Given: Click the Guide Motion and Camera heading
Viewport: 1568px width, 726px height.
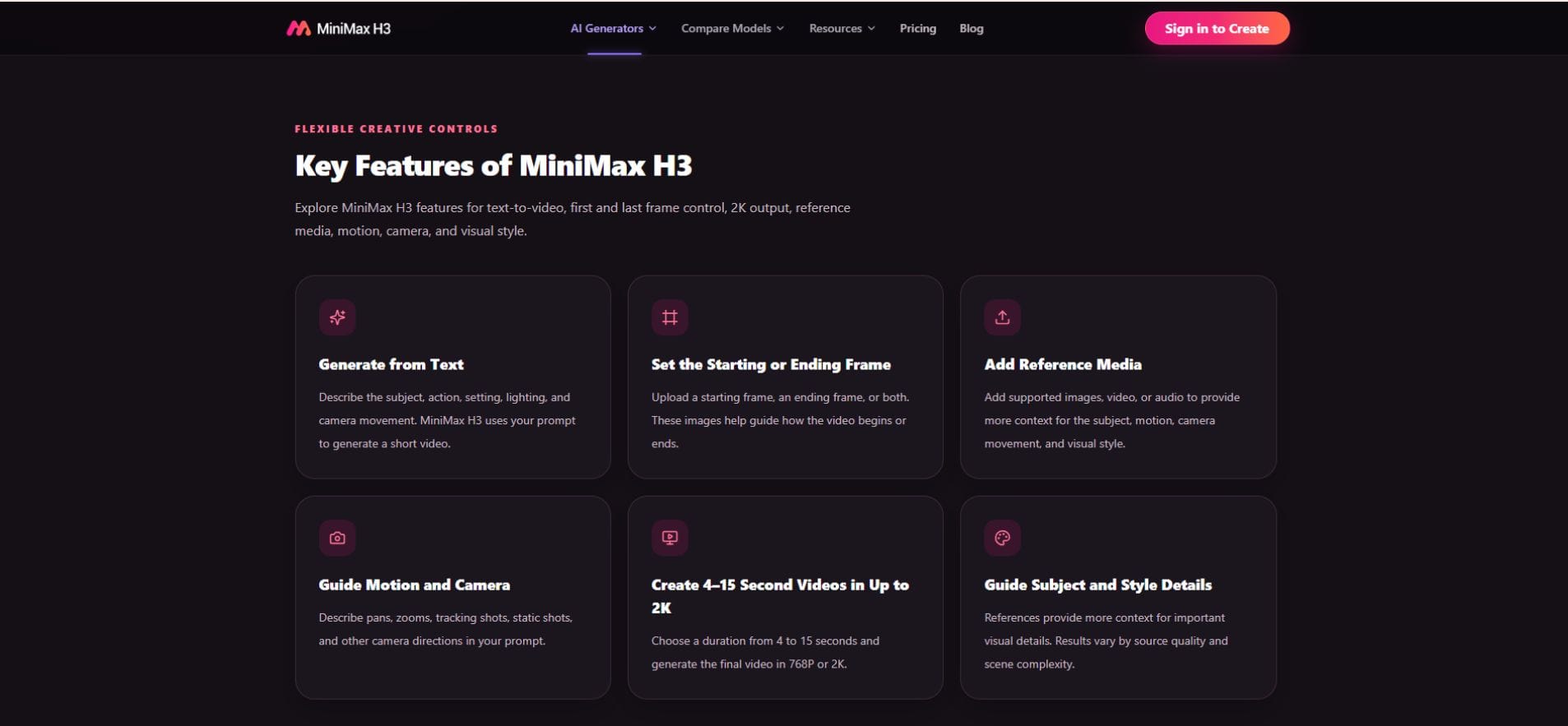Looking at the screenshot, I should 414,585.
